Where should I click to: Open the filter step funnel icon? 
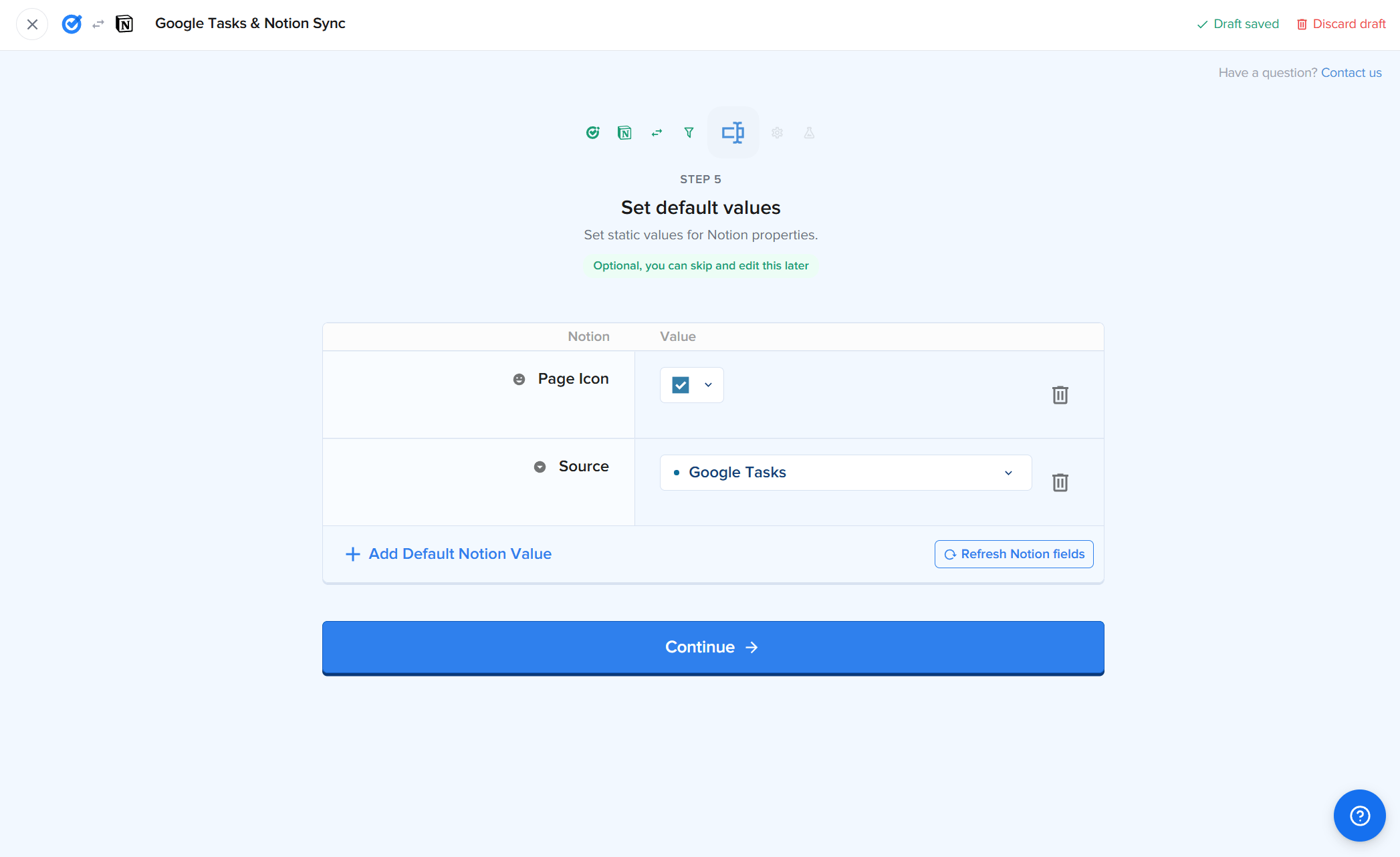(x=689, y=132)
